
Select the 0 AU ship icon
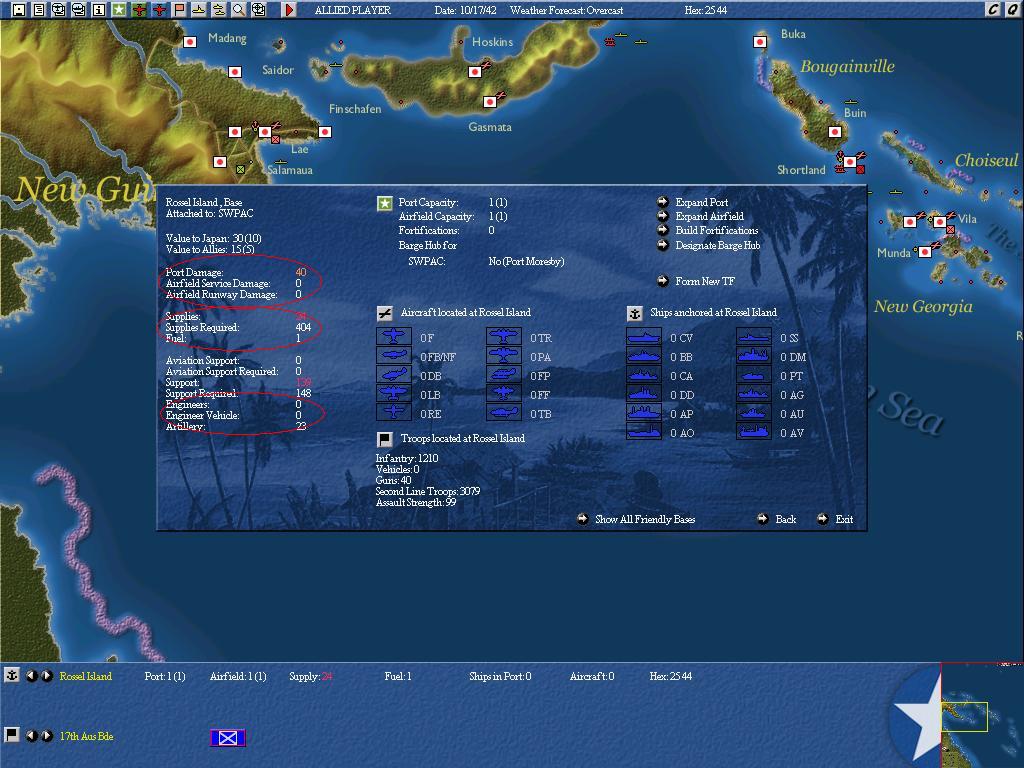coord(754,413)
